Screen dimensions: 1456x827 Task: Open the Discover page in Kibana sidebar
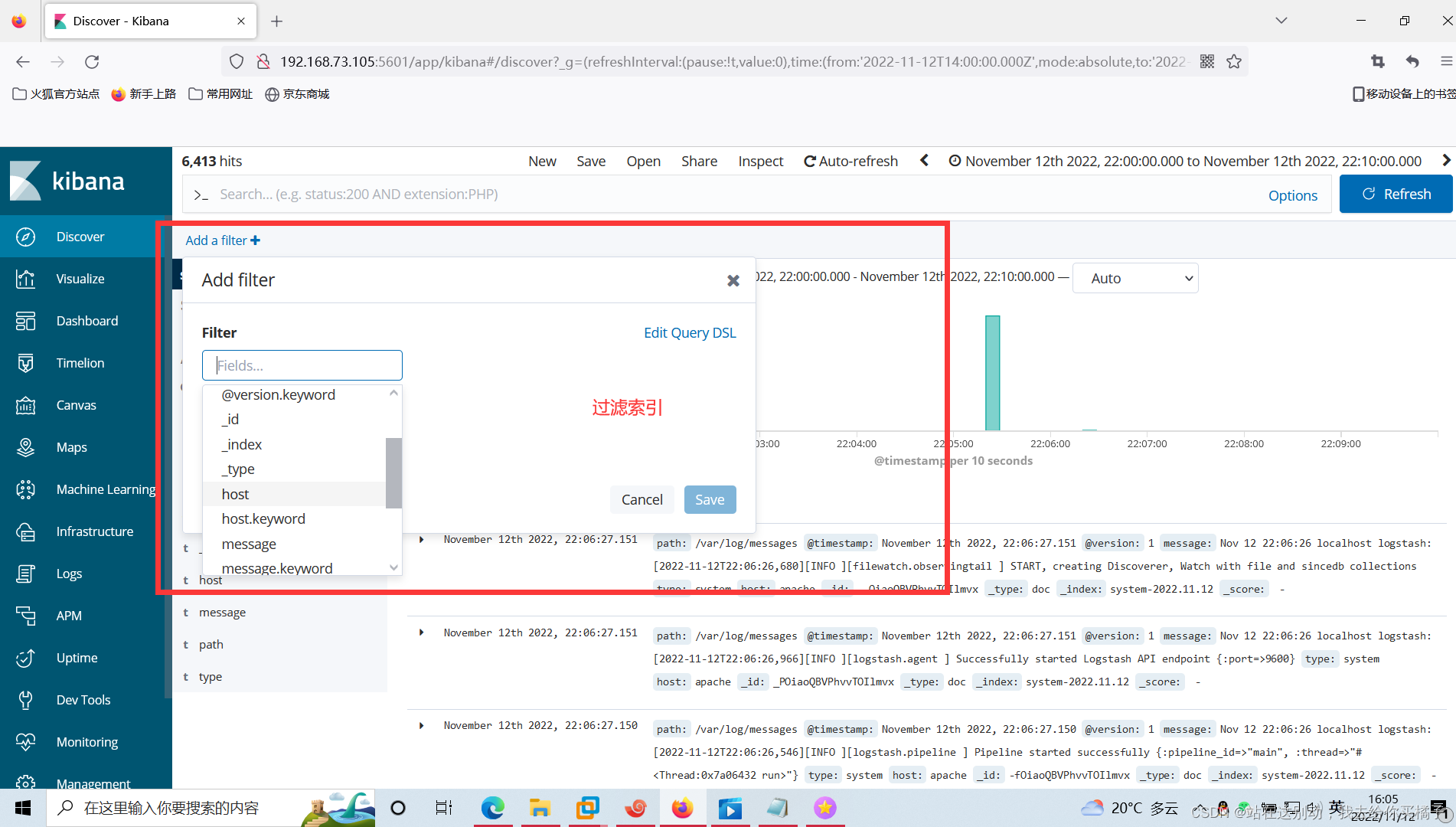pos(80,236)
